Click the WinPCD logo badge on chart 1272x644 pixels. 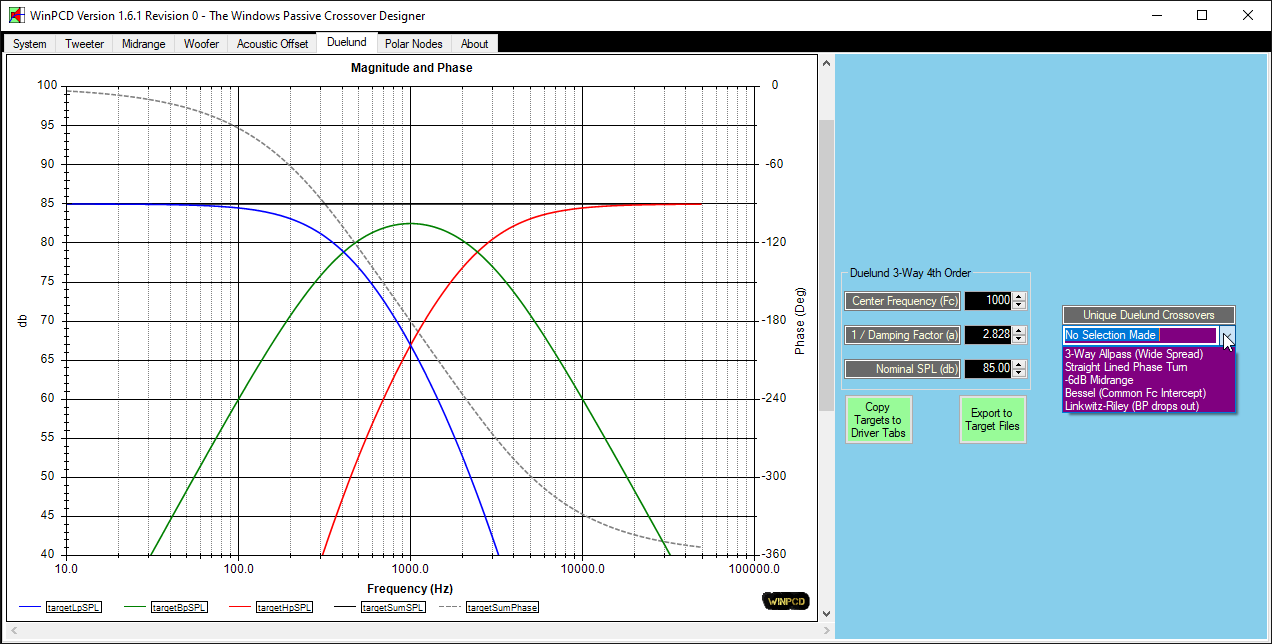tap(784, 601)
